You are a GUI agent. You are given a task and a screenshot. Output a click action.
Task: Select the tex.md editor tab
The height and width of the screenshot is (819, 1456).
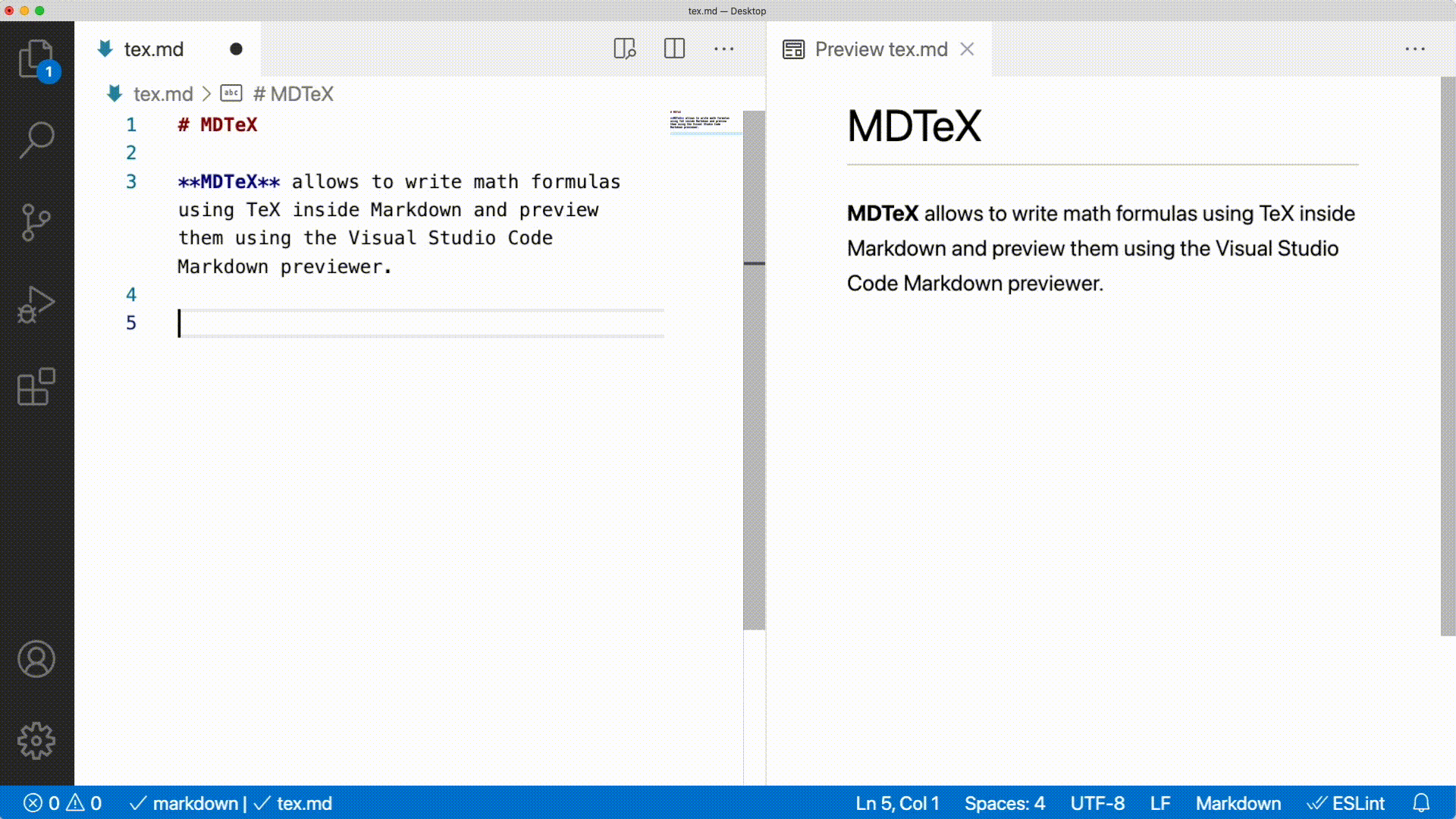pyautogui.click(x=154, y=49)
